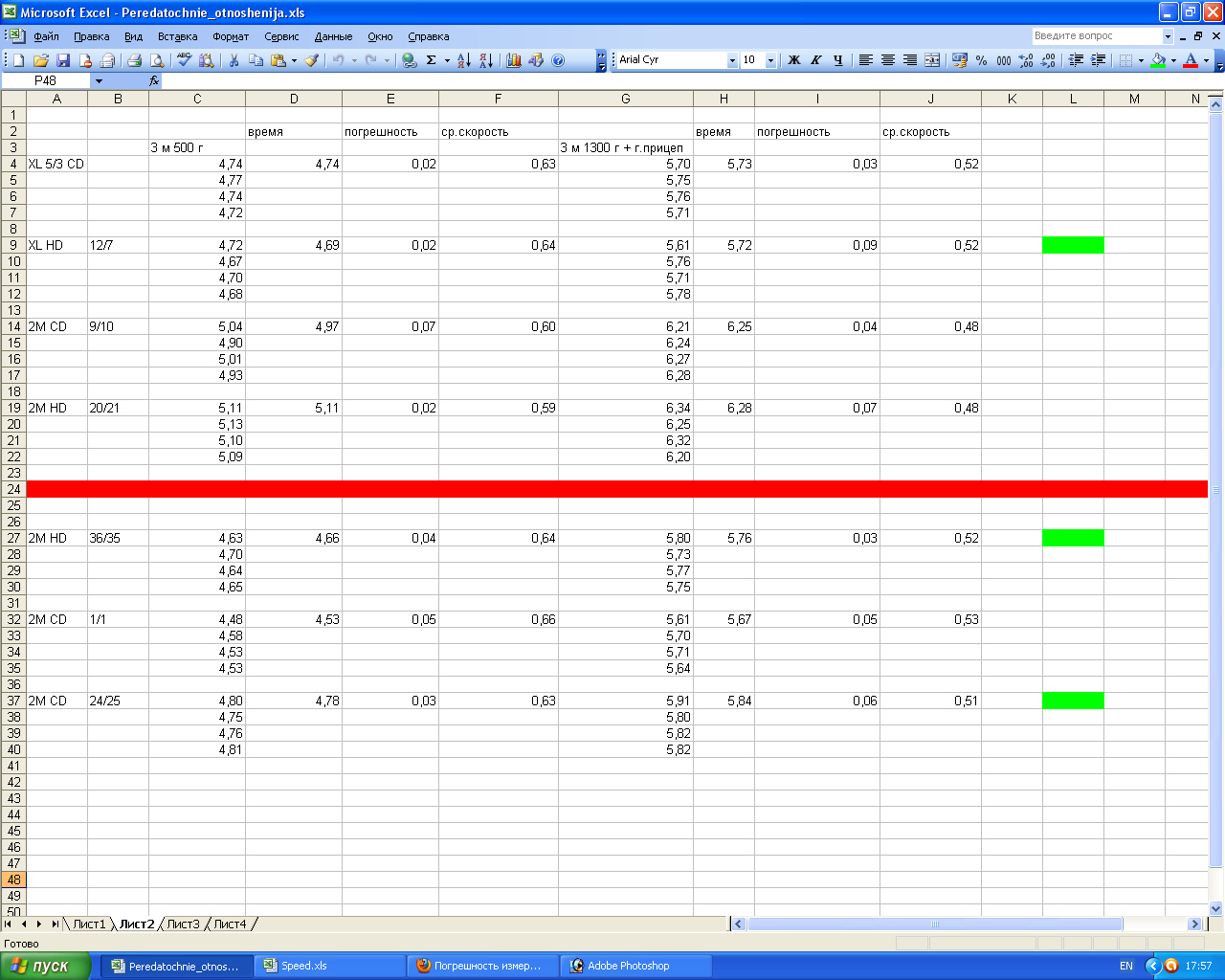Apply AutoSum with the sigma icon

[x=432, y=60]
